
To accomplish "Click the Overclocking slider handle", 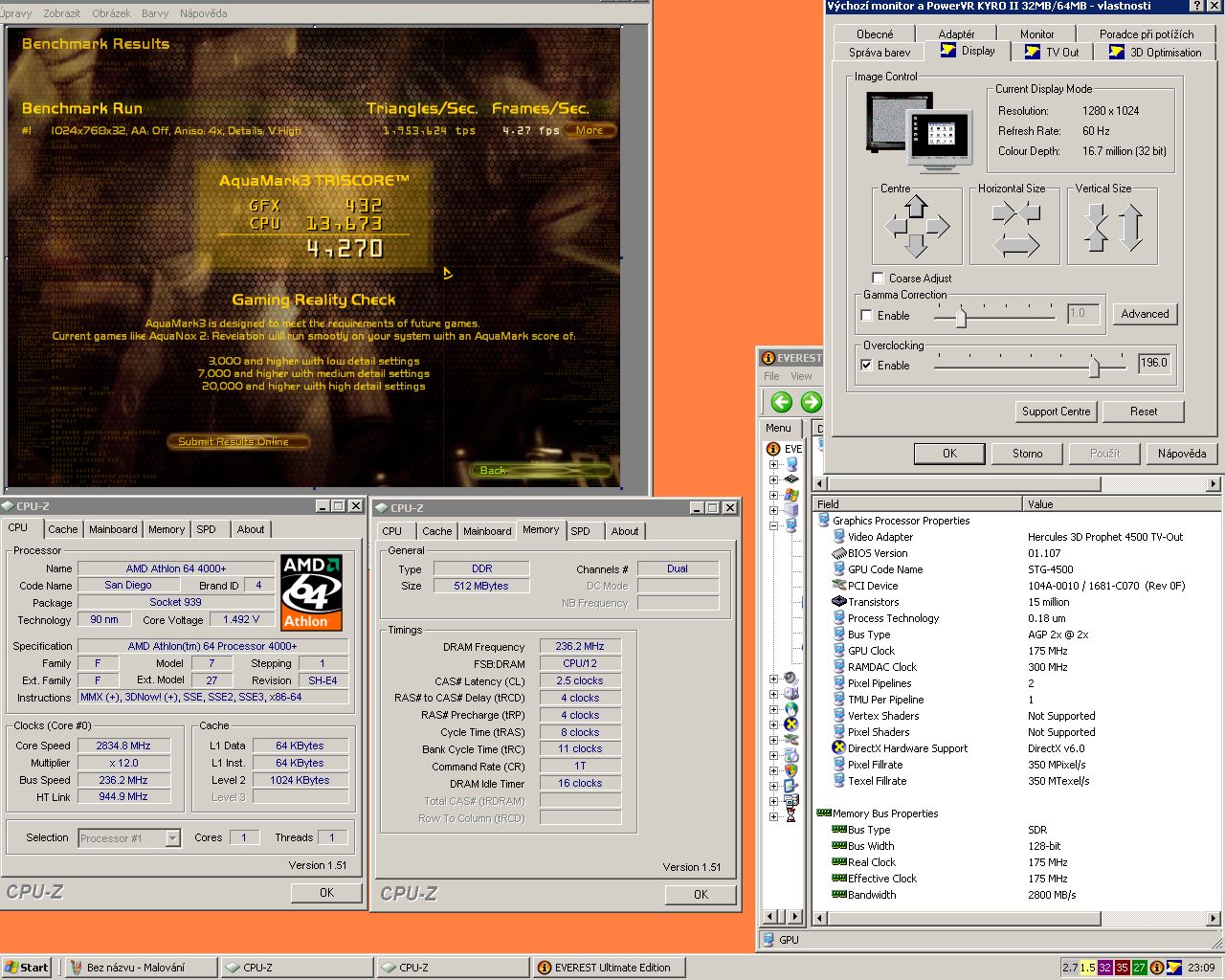I will pos(1094,366).
